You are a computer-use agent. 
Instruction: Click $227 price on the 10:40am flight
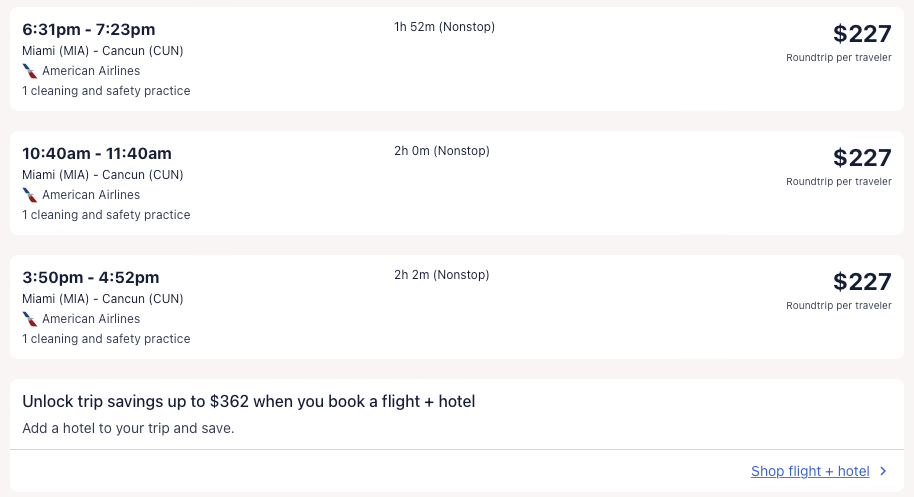pos(861,158)
